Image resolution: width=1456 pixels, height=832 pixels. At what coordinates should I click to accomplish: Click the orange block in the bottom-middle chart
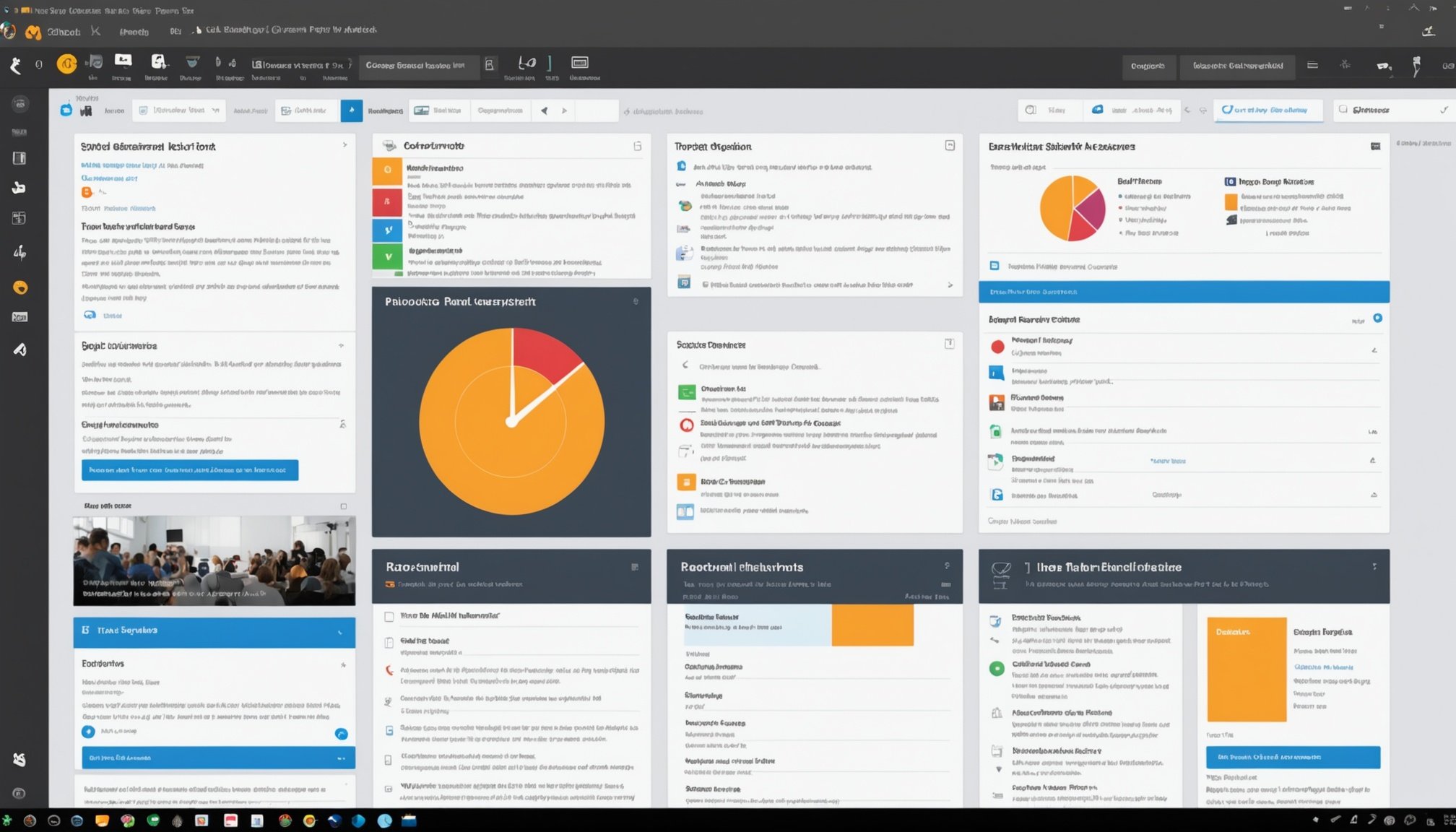click(872, 625)
